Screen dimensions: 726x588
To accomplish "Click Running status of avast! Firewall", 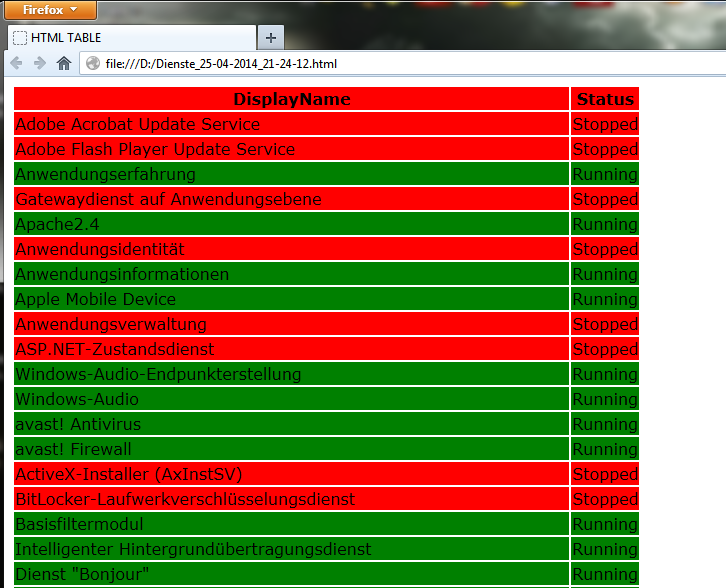I will (605, 449).
